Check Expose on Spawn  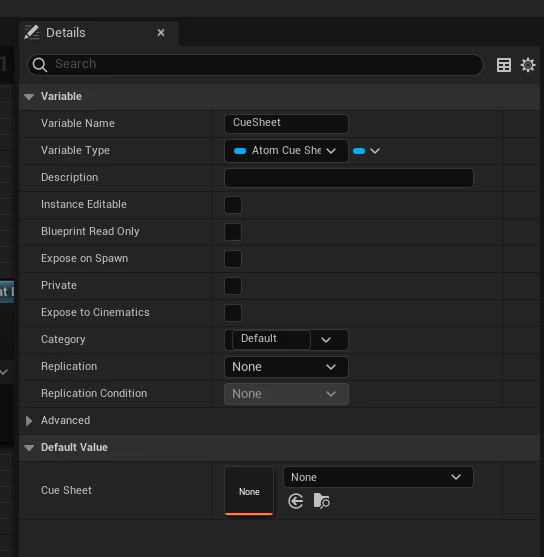[x=233, y=259]
